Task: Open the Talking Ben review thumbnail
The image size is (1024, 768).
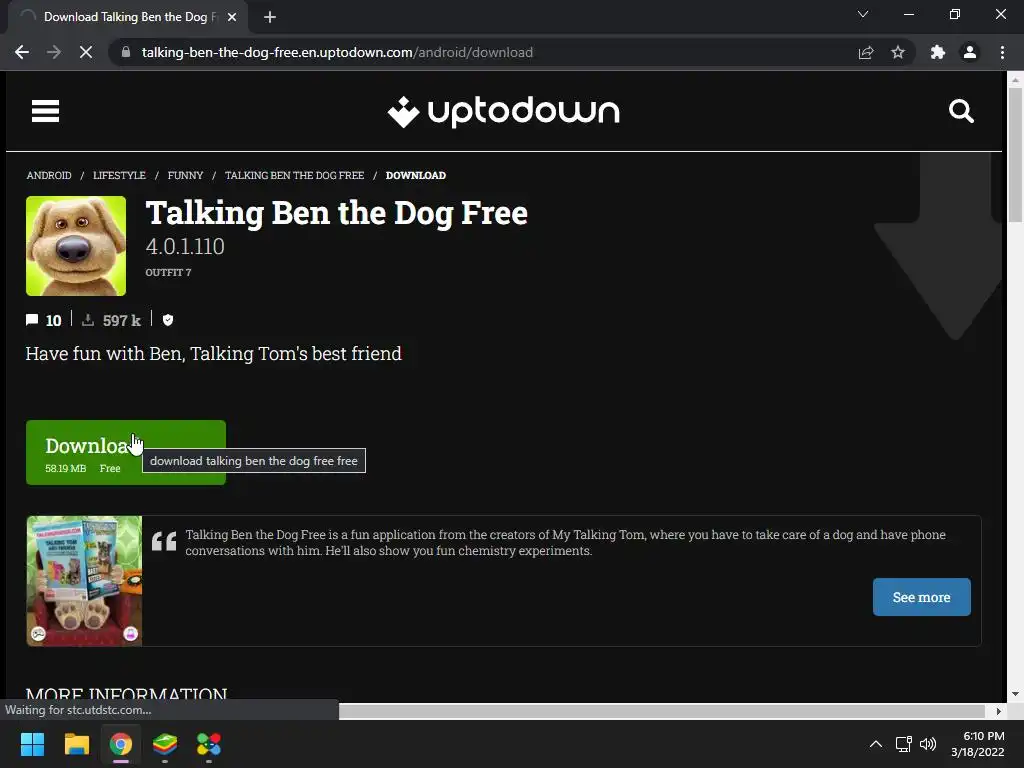Action: pyautogui.click(x=84, y=581)
